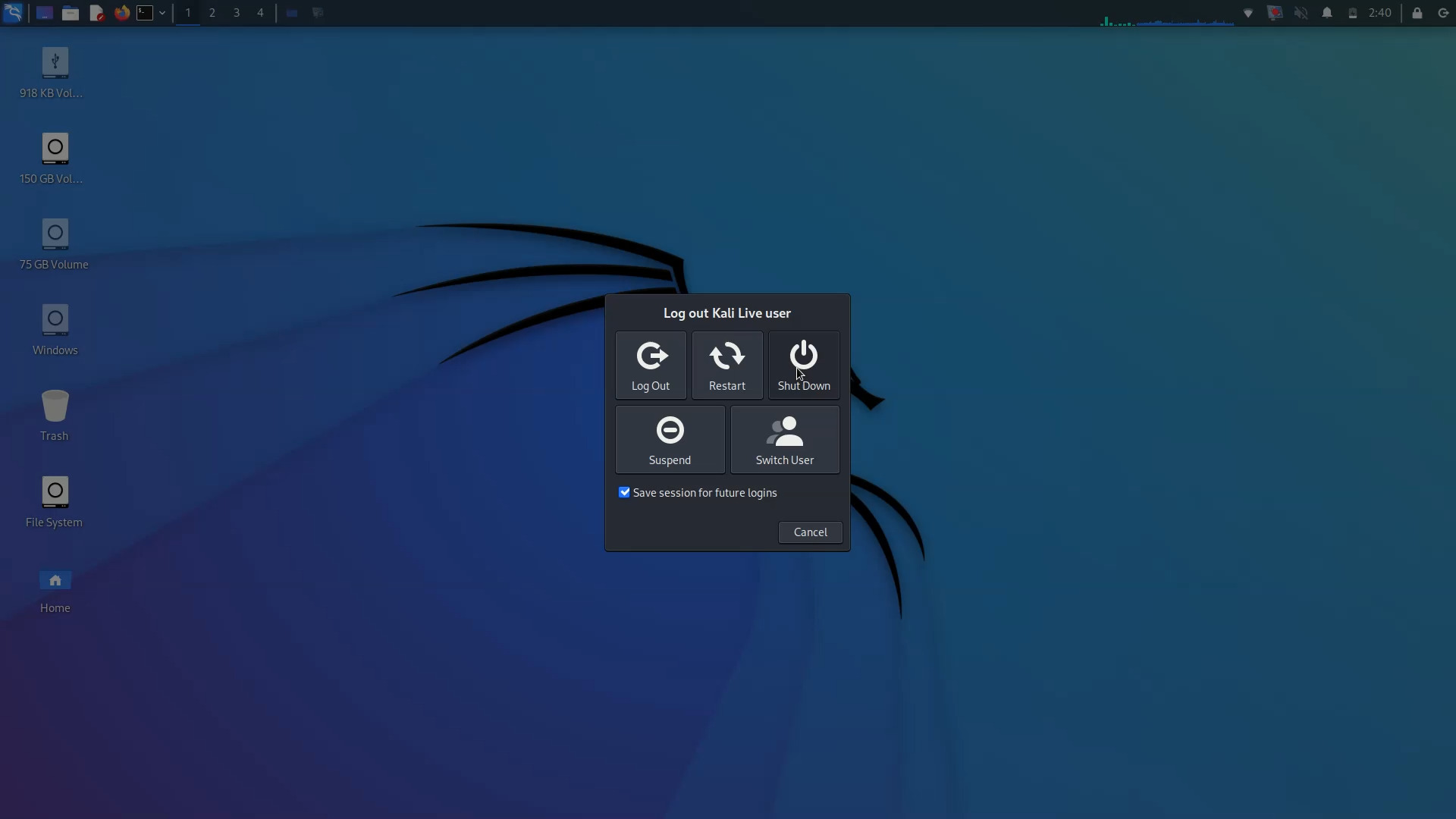Screen dimensions: 1456x819
Task: Click the screen recorder tray icon
Action: [x=1276, y=13]
